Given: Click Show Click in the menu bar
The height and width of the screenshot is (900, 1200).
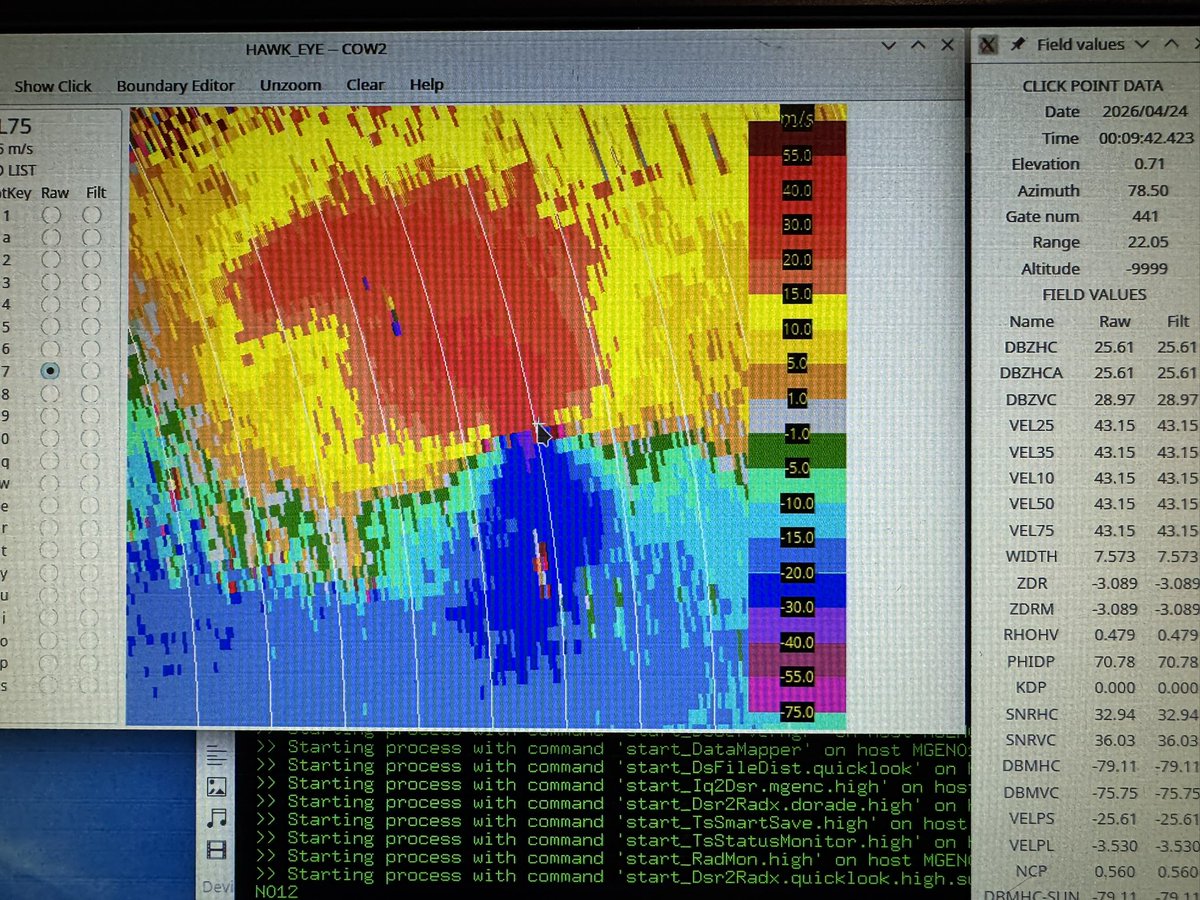Looking at the screenshot, I should 52,86.
